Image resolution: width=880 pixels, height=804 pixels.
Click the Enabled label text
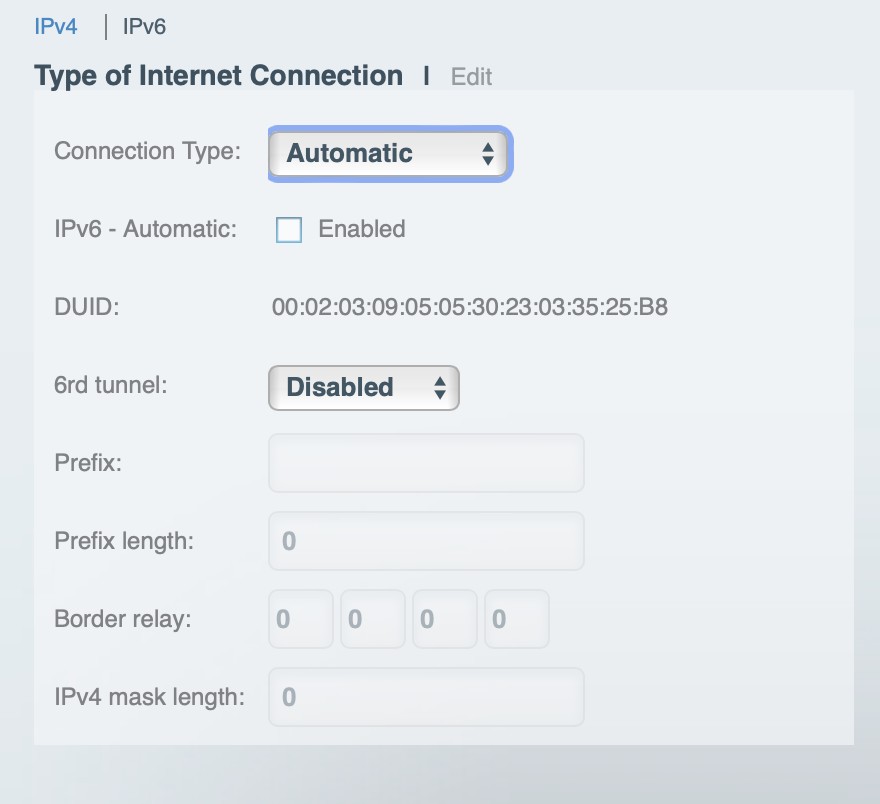(x=361, y=229)
